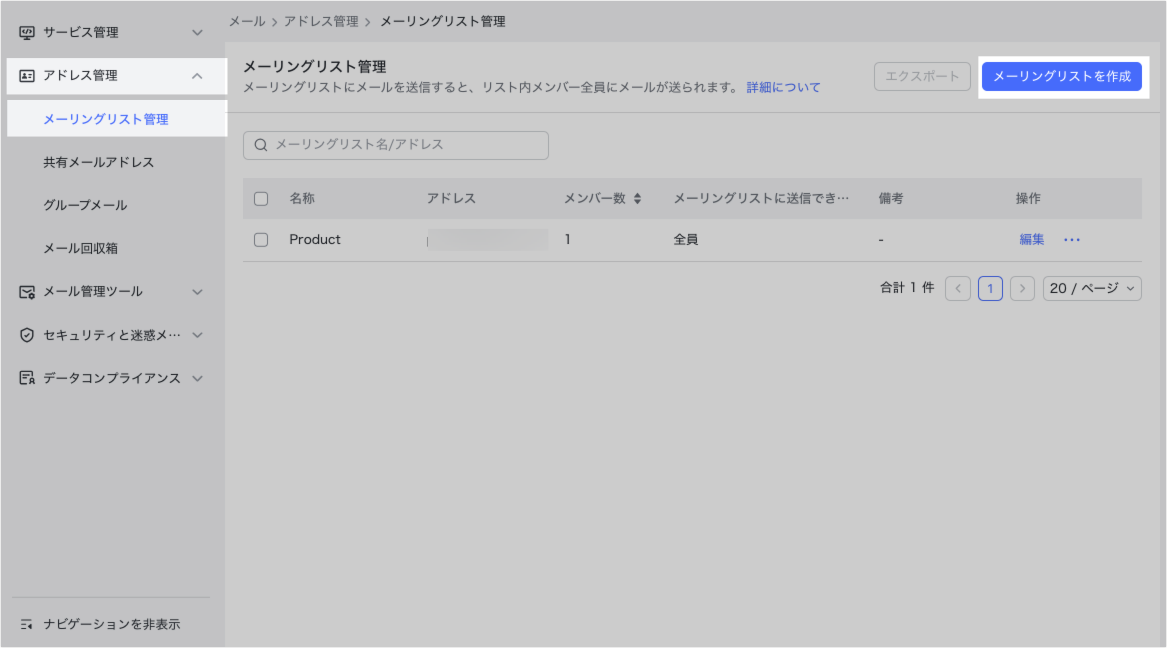Screen dimensions: 1167x648
Task: Click the メール管理ツール envelope icon
Action: coord(27,292)
